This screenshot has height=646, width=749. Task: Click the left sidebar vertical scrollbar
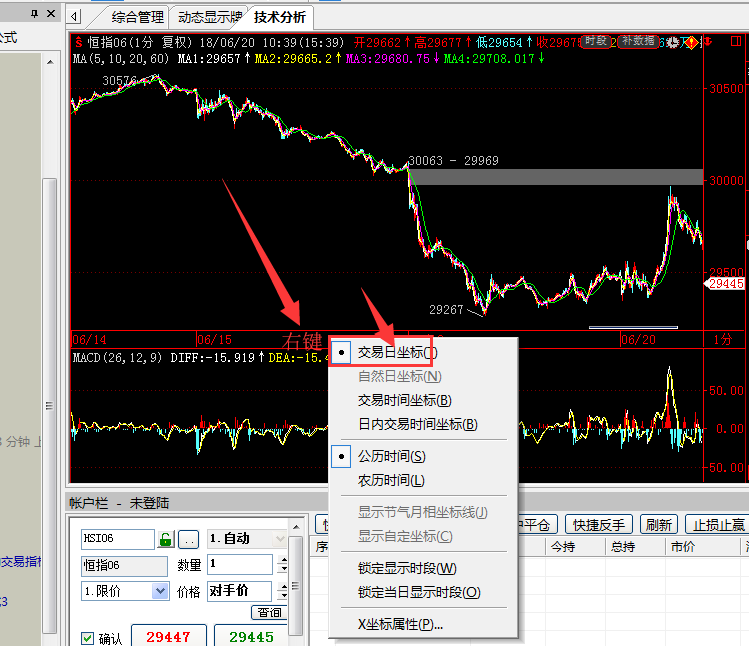(x=49, y=405)
